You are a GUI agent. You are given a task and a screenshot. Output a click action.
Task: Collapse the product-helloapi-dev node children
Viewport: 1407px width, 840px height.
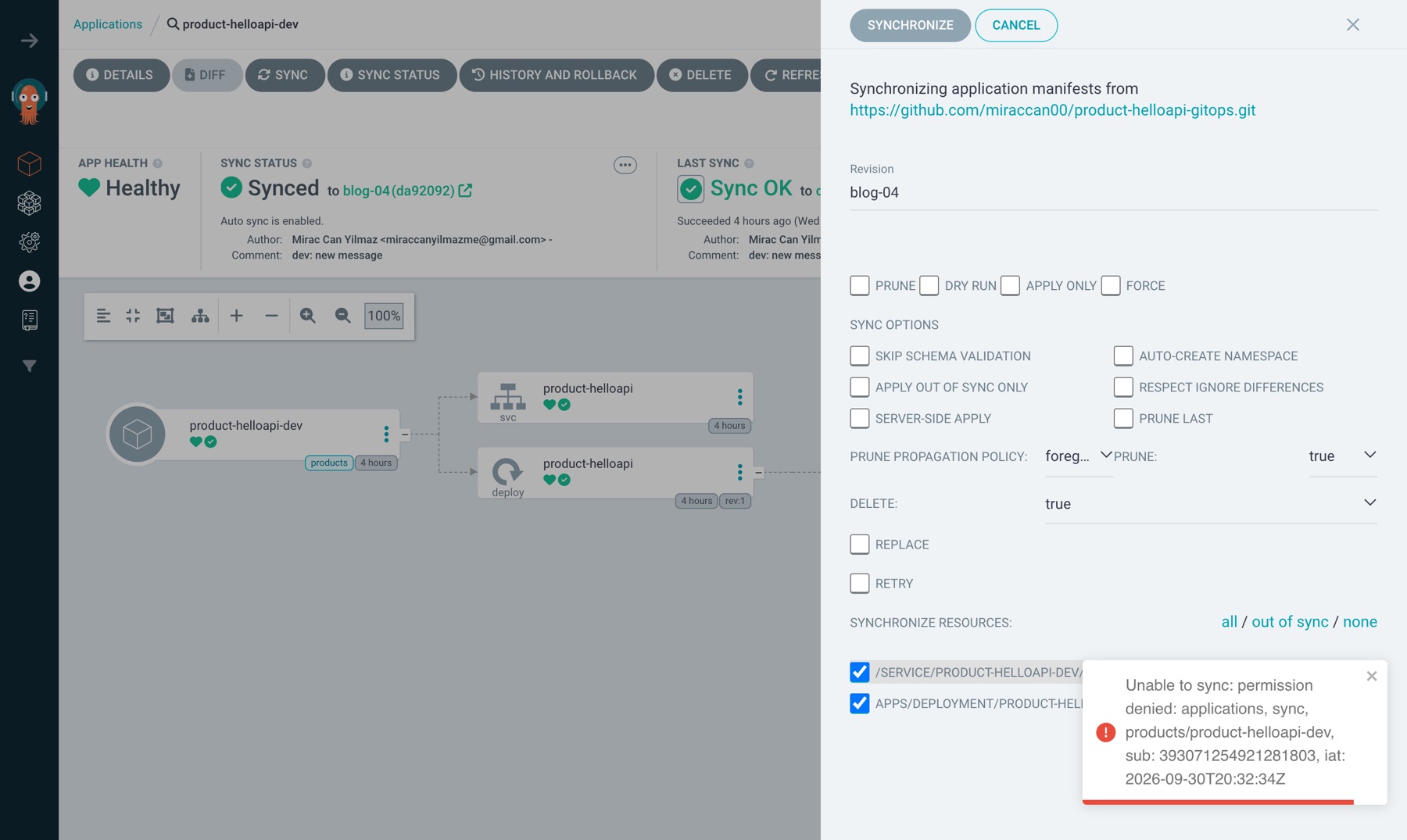point(405,434)
